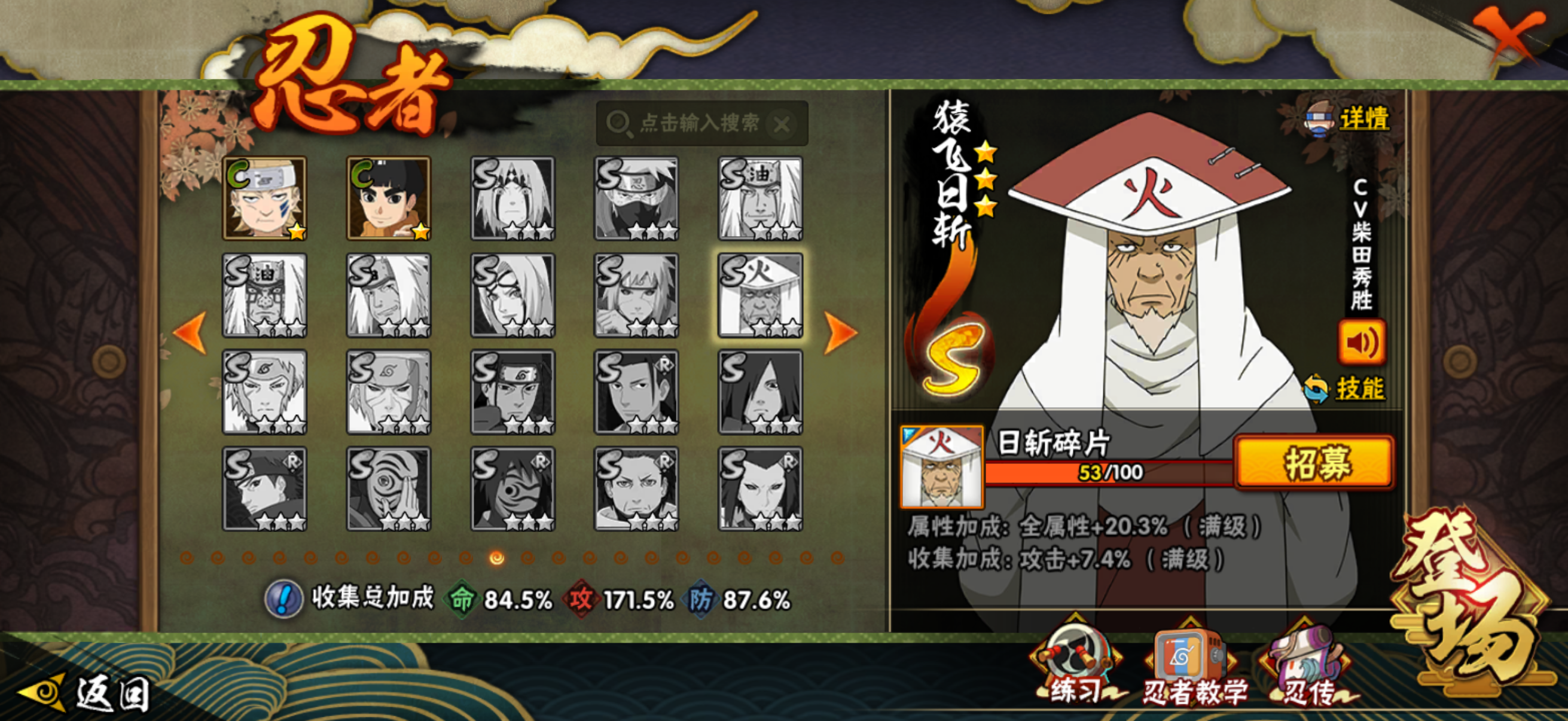
Task: Go to previous ninja page arrow
Action: point(190,332)
